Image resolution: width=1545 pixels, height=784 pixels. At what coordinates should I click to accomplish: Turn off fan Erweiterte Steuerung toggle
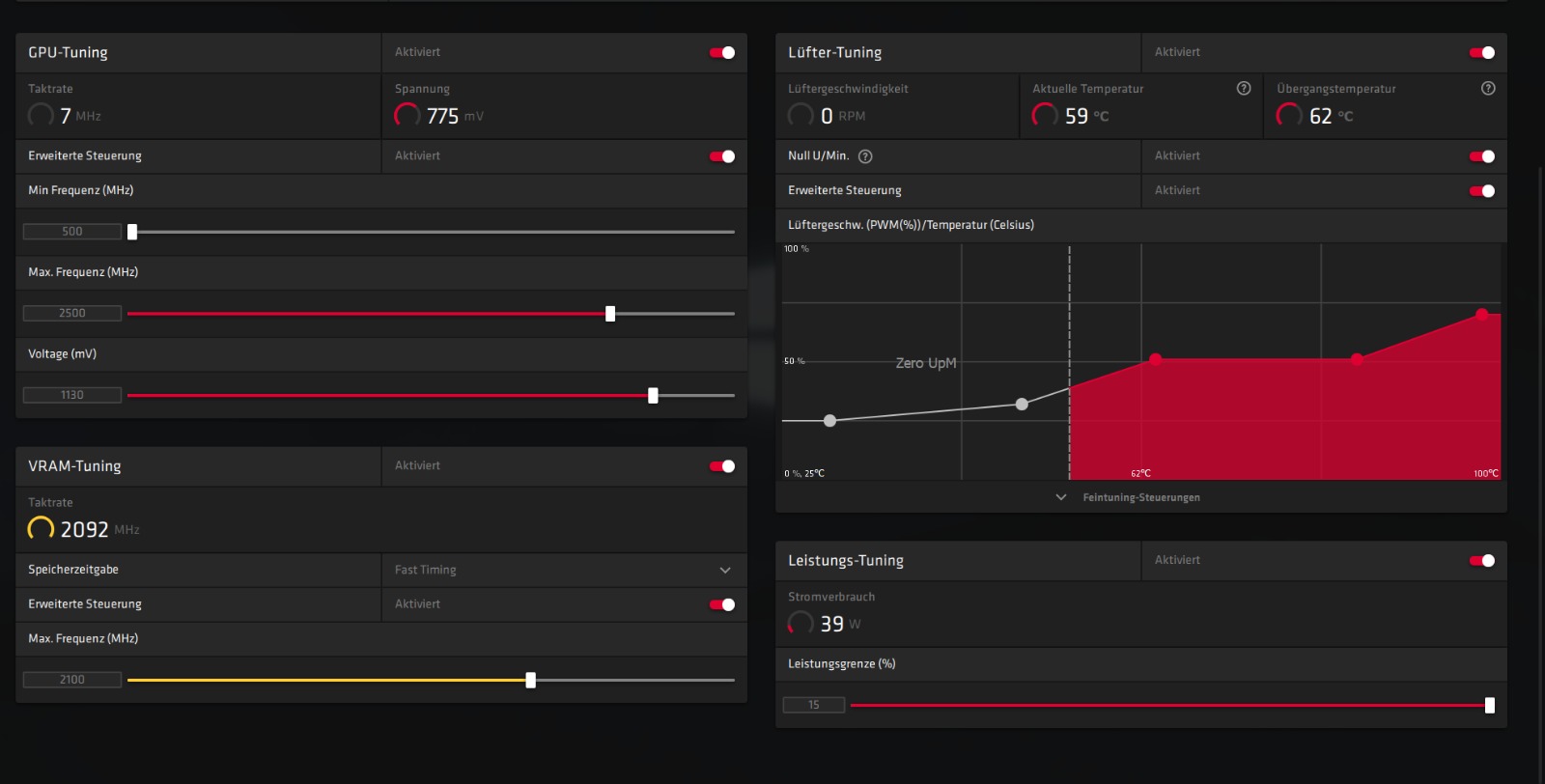tap(1482, 191)
